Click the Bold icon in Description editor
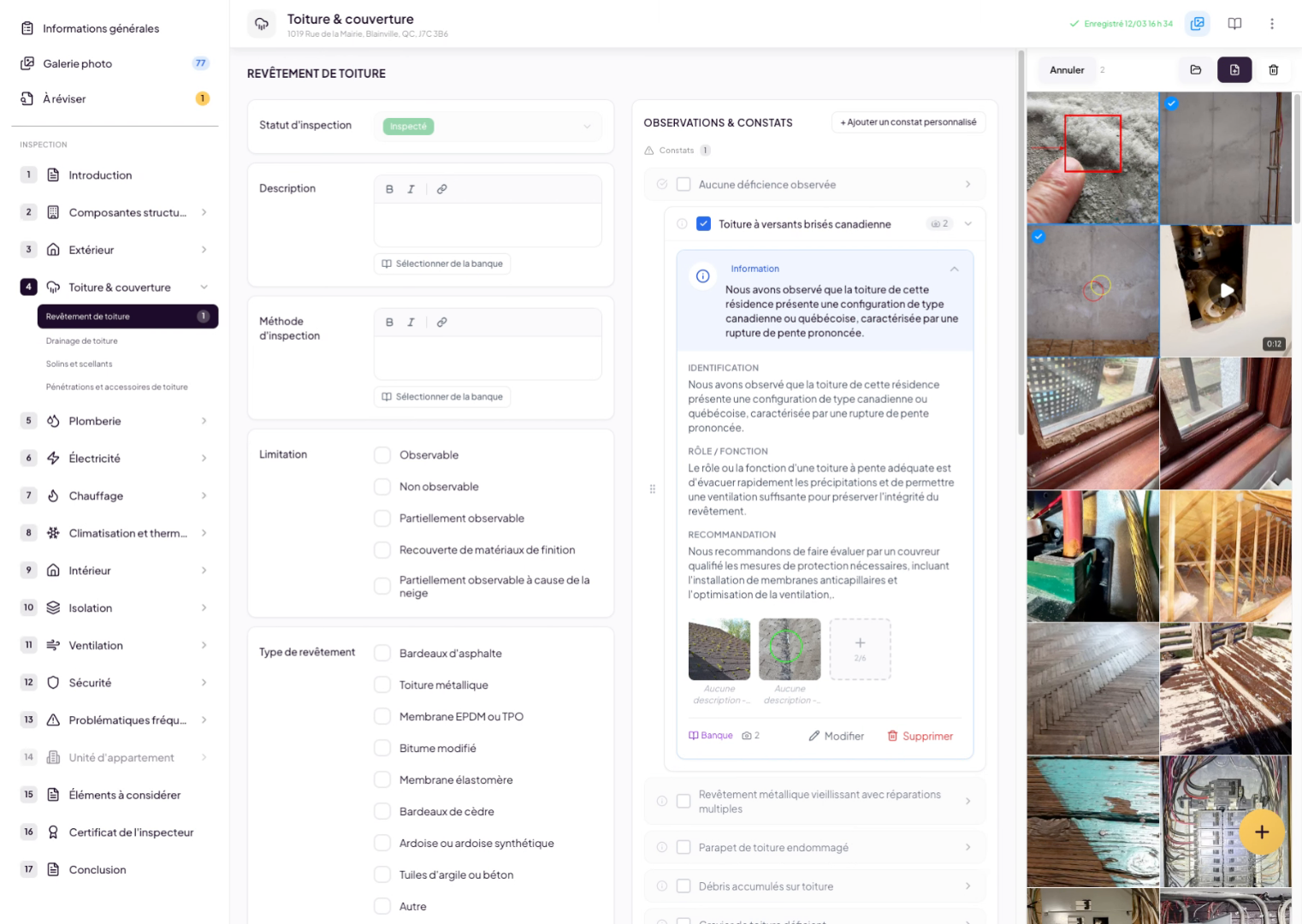Viewport: 1302px width, 924px height. (x=389, y=189)
